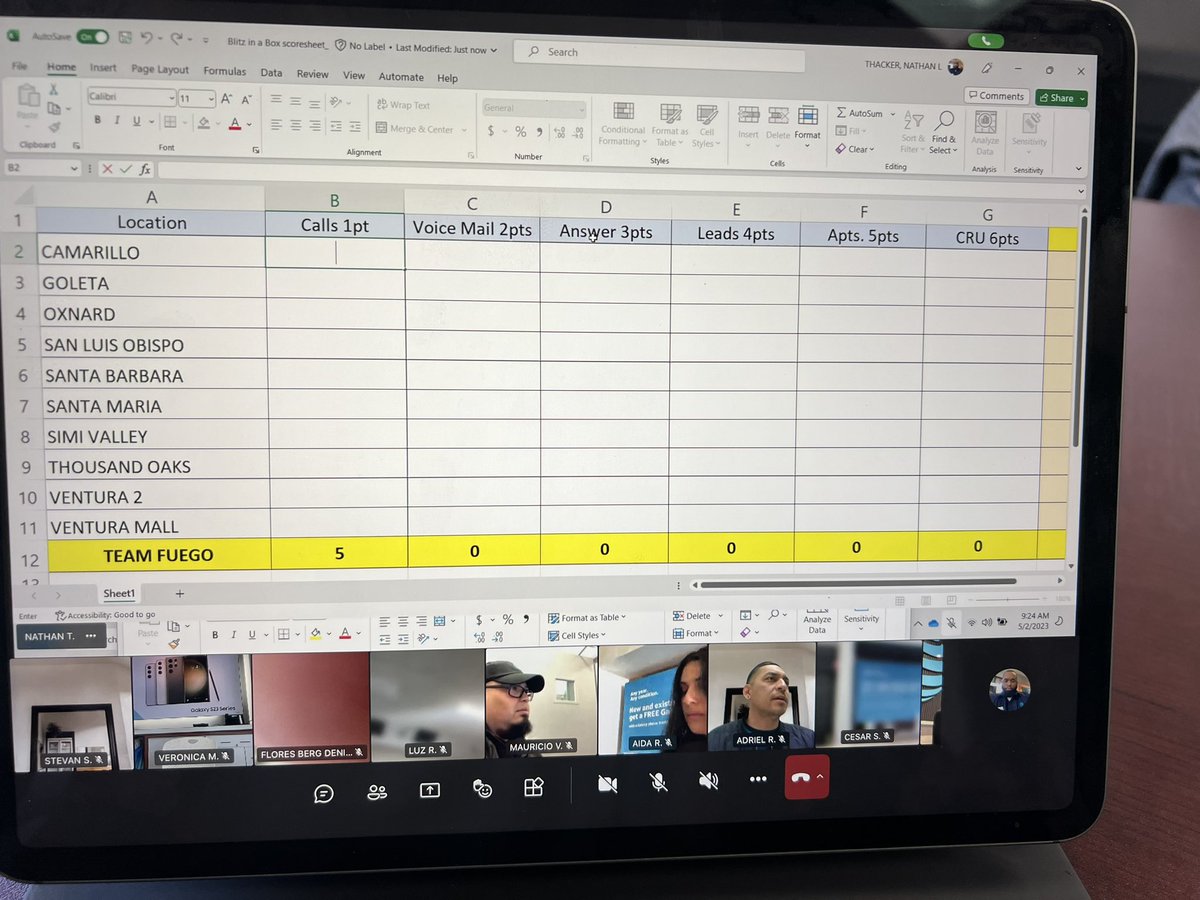The image size is (1200, 900).
Task: Open the Borders icon in Font group
Action: point(169,121)
